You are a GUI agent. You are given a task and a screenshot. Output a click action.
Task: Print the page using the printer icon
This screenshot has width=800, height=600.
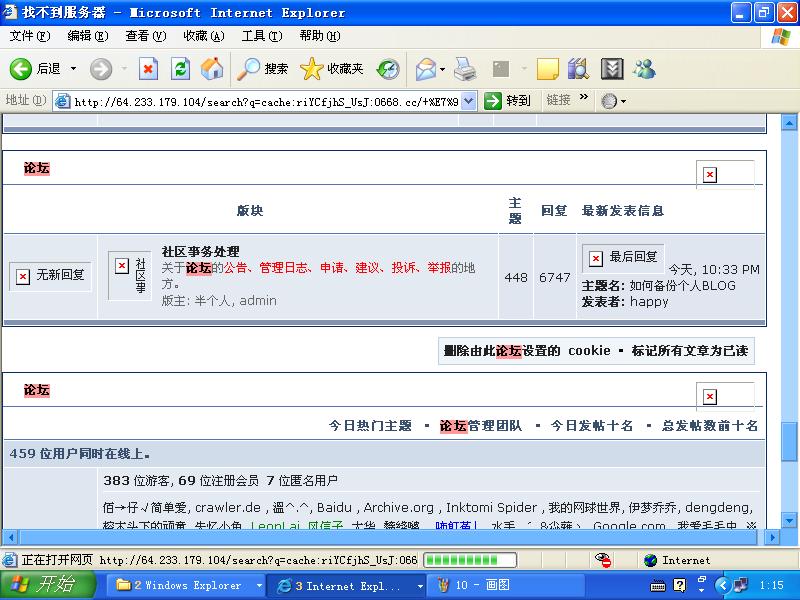coord(465,69)
